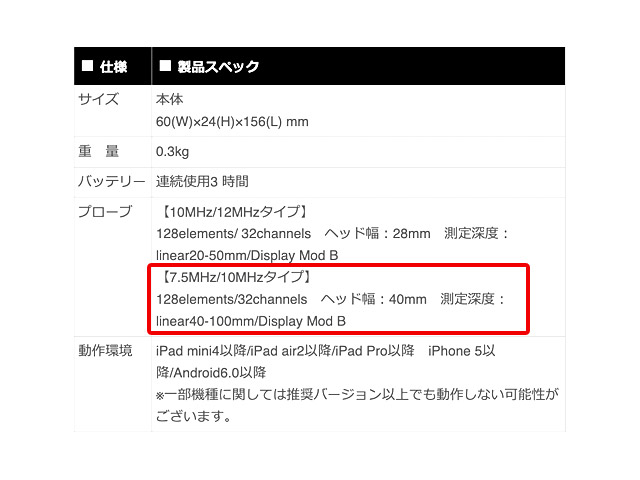Select the 0.3kg weight value
This screenshot has height=480, width=640.
[x=172, y=152]
